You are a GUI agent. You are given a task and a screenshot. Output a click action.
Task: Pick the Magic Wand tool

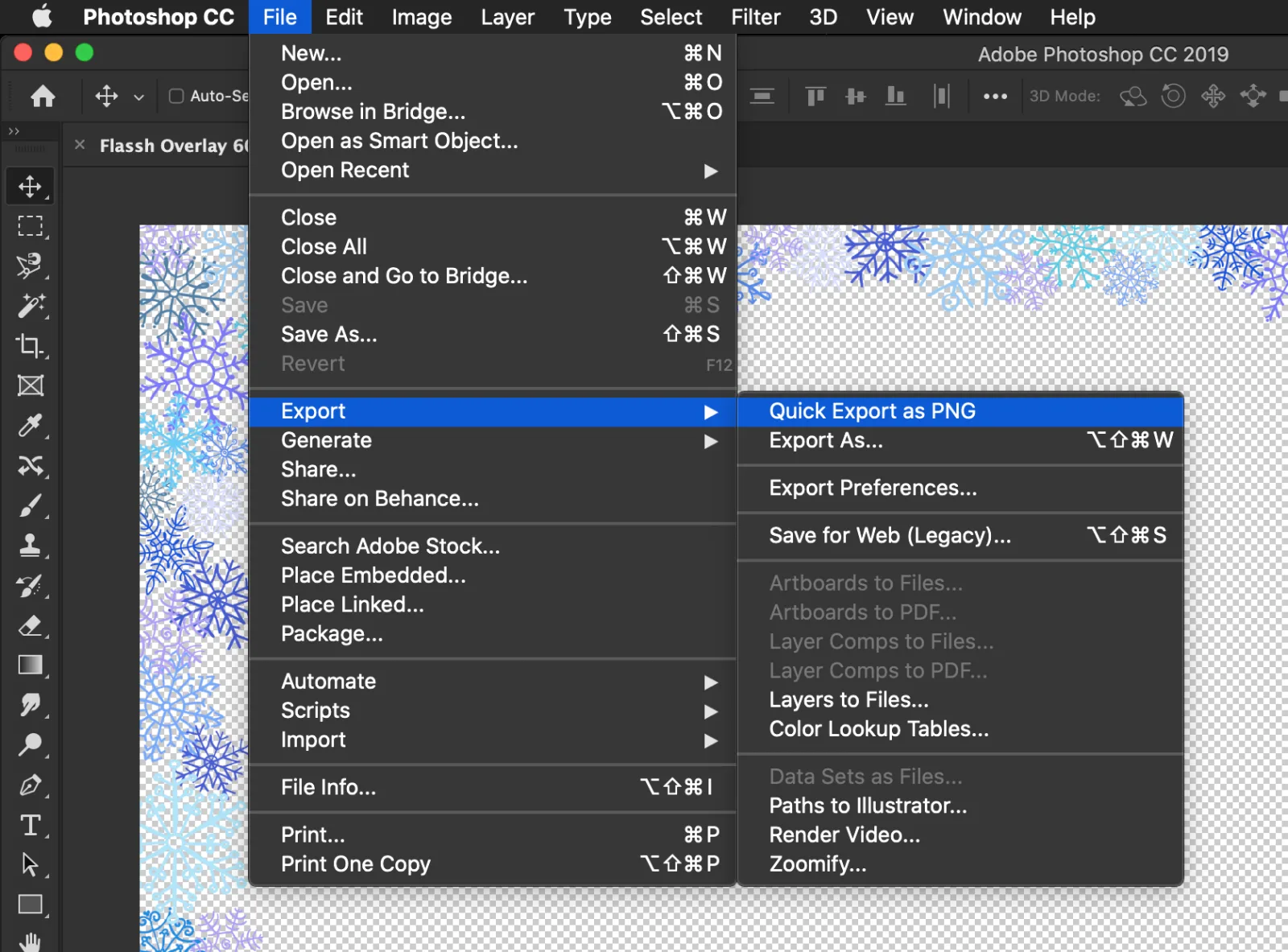[x=31, y=306]
